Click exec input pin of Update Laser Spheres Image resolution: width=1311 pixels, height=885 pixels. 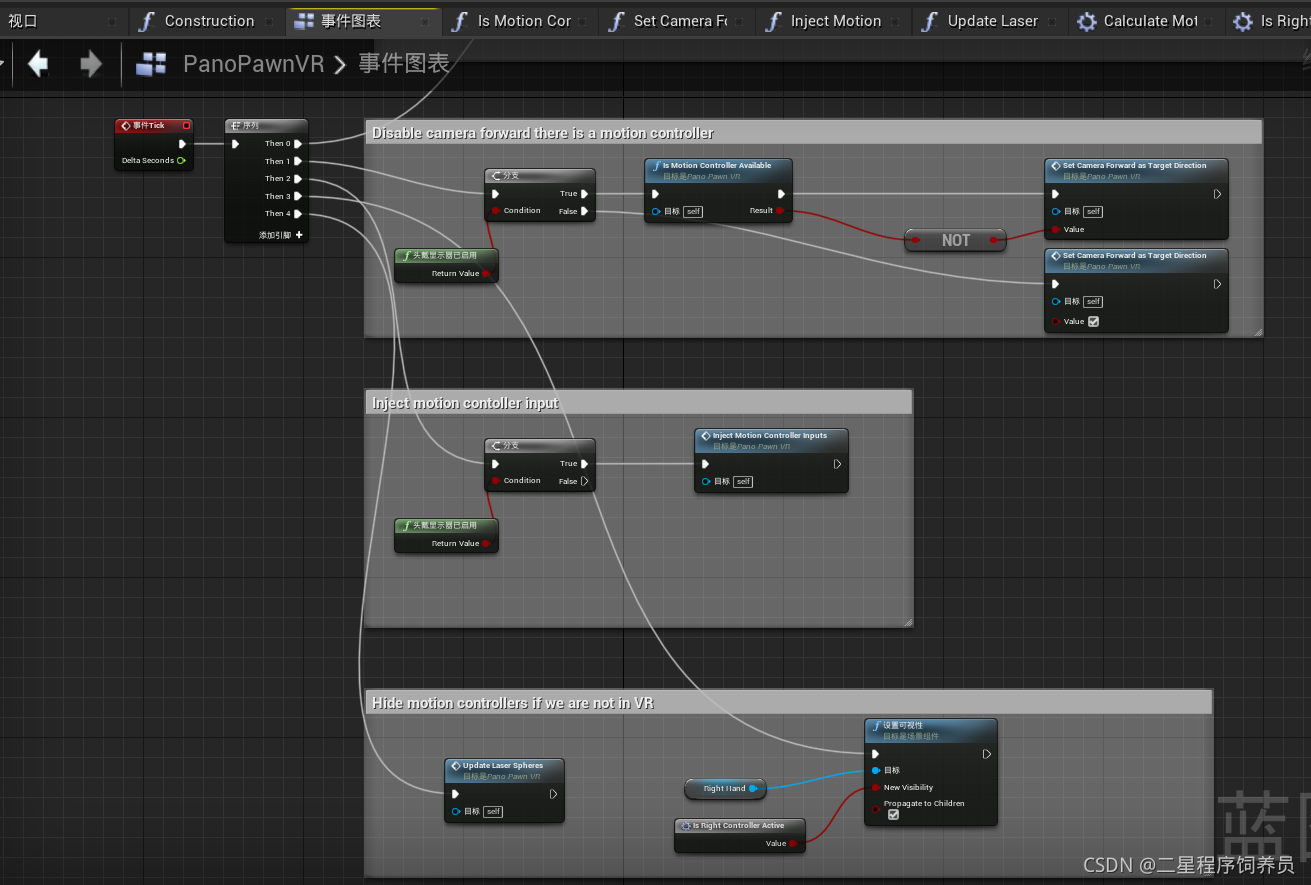(455, 794)
